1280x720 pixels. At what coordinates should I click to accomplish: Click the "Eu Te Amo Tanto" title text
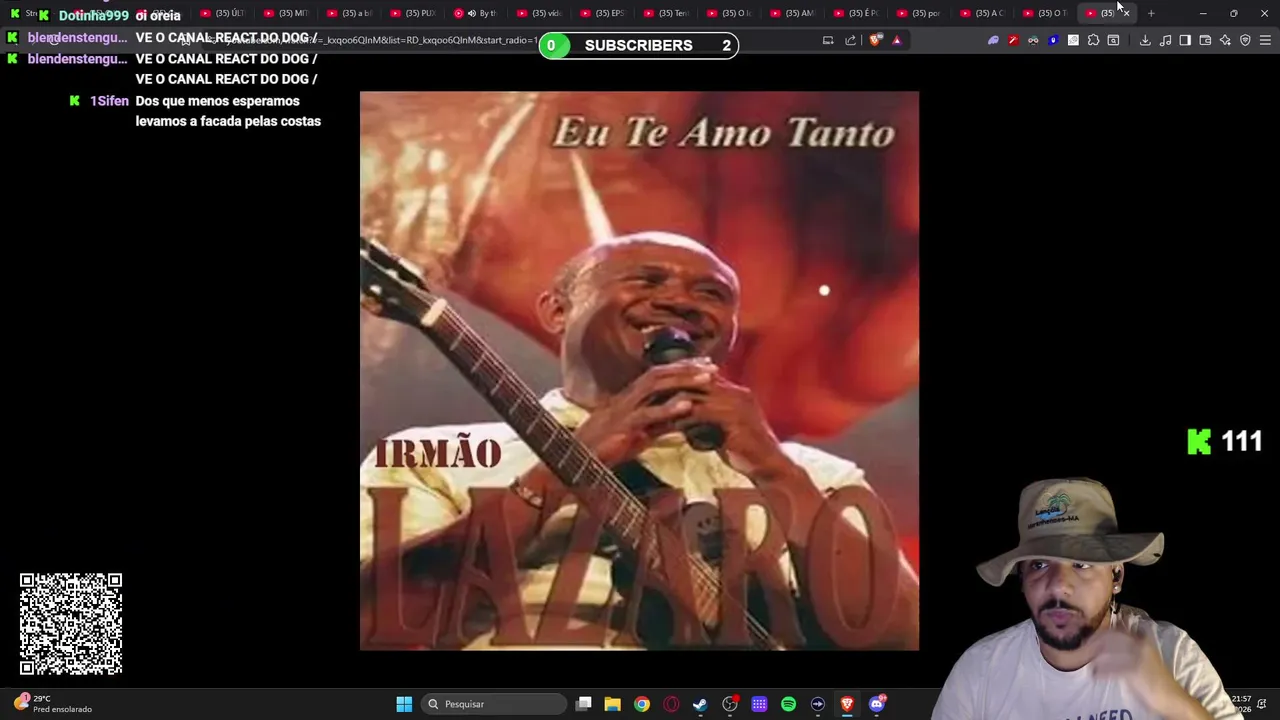point(723,132)
